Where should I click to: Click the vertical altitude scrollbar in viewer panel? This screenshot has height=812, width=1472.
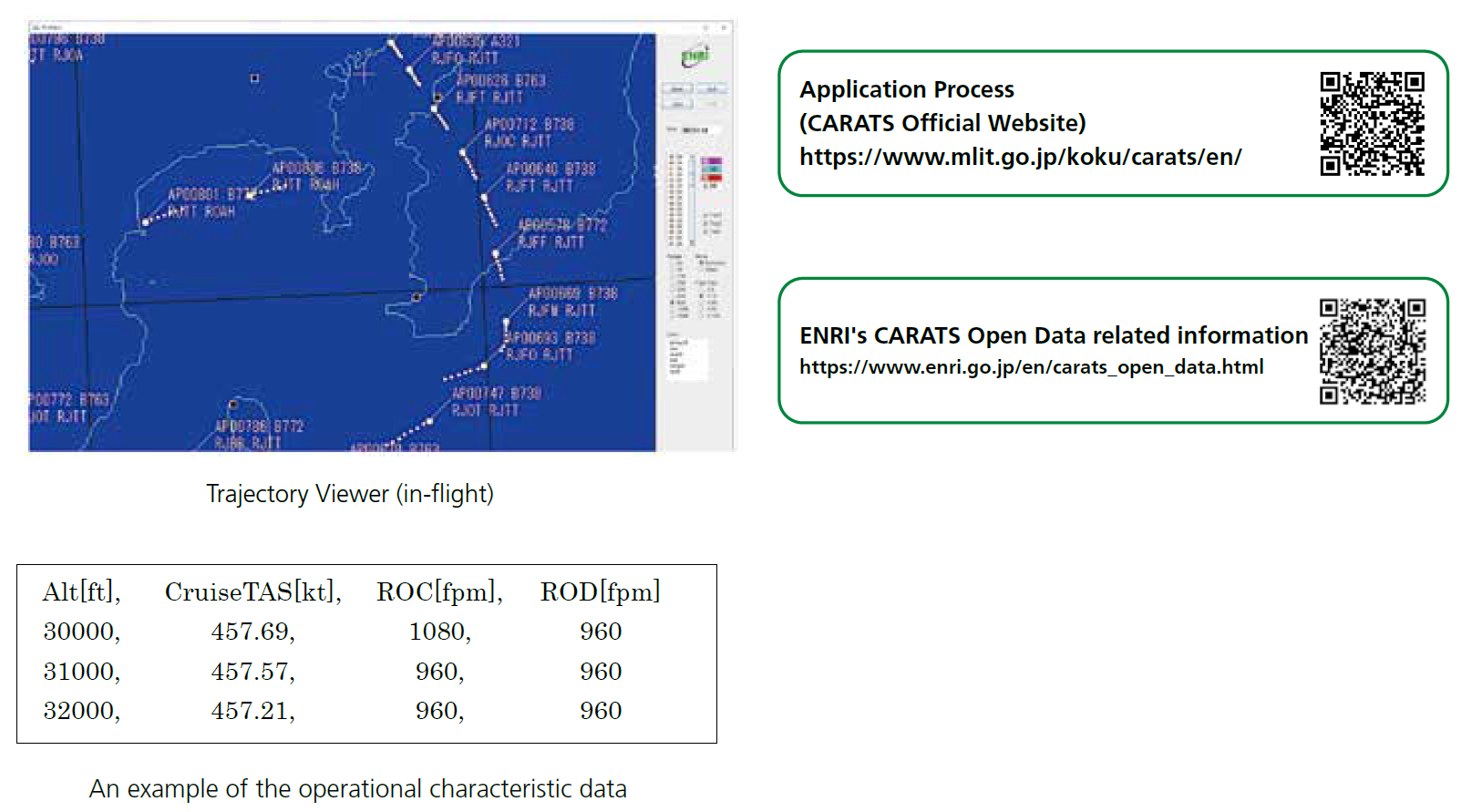(692, 200)
